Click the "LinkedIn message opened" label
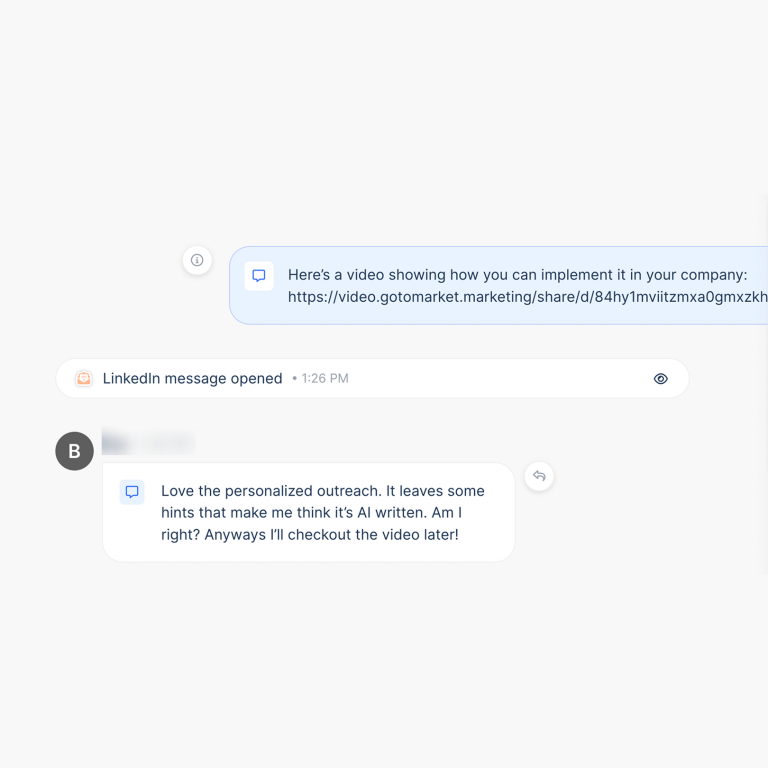The height and width of the screenshot is (768, 768). (192, 379)
